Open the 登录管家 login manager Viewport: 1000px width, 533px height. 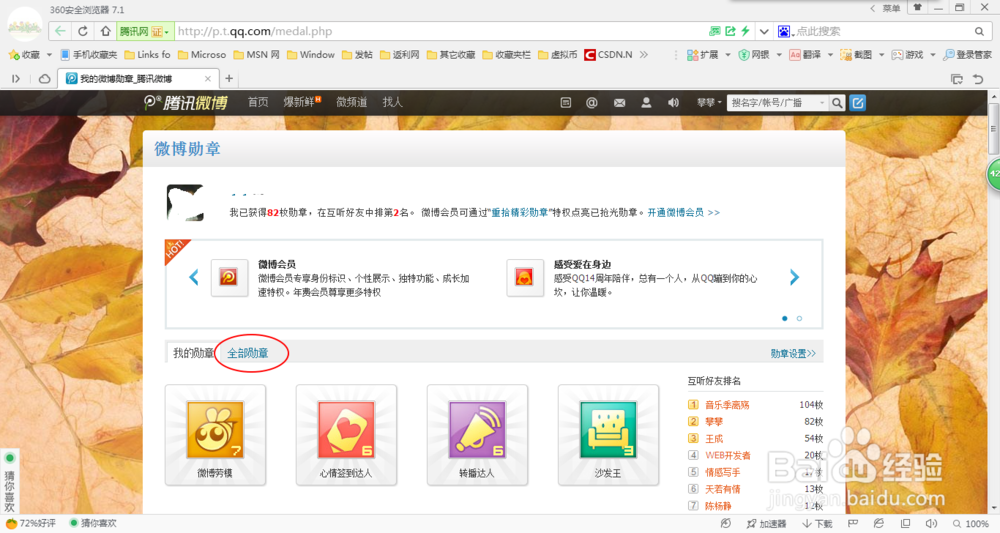(x=967, y=55)
